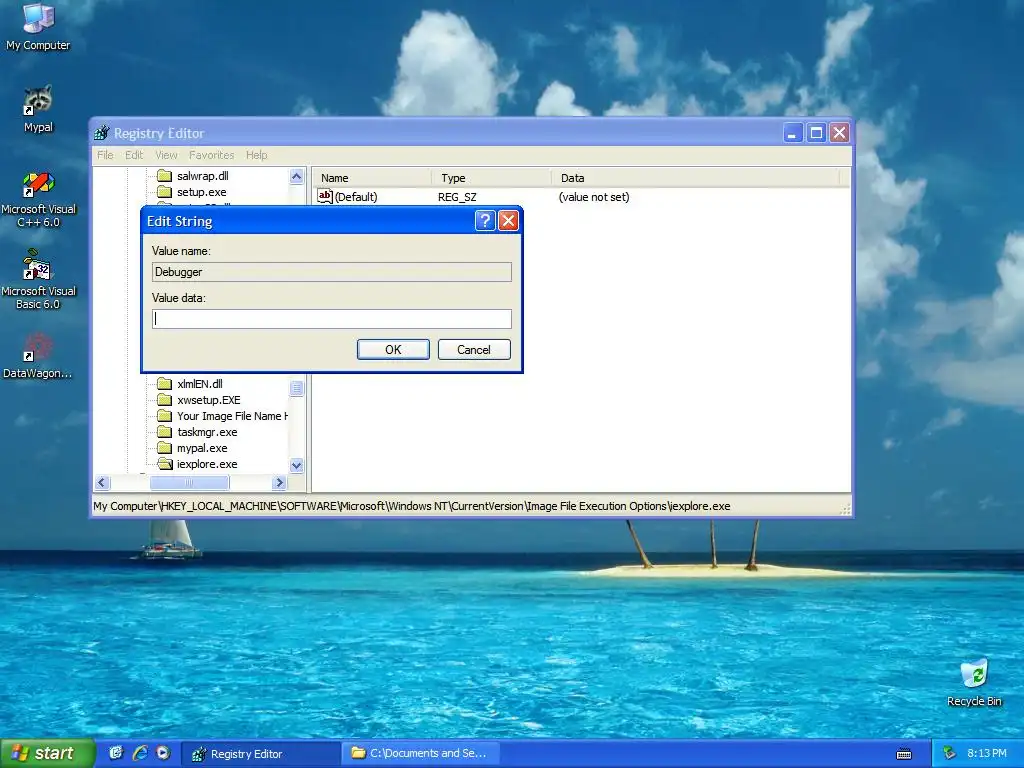The image size is (1024, 768).
Task: Focus the Value data text field
Action: coord(332,319)
